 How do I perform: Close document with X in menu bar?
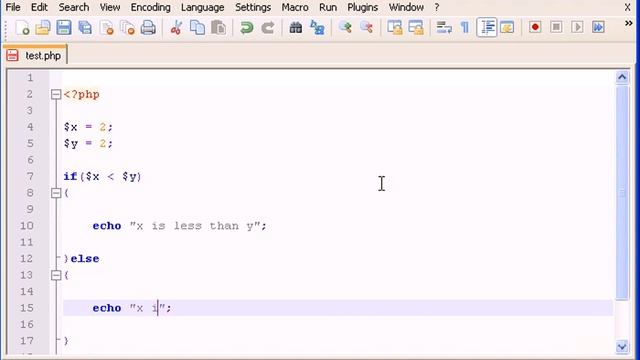coord(627,7)
